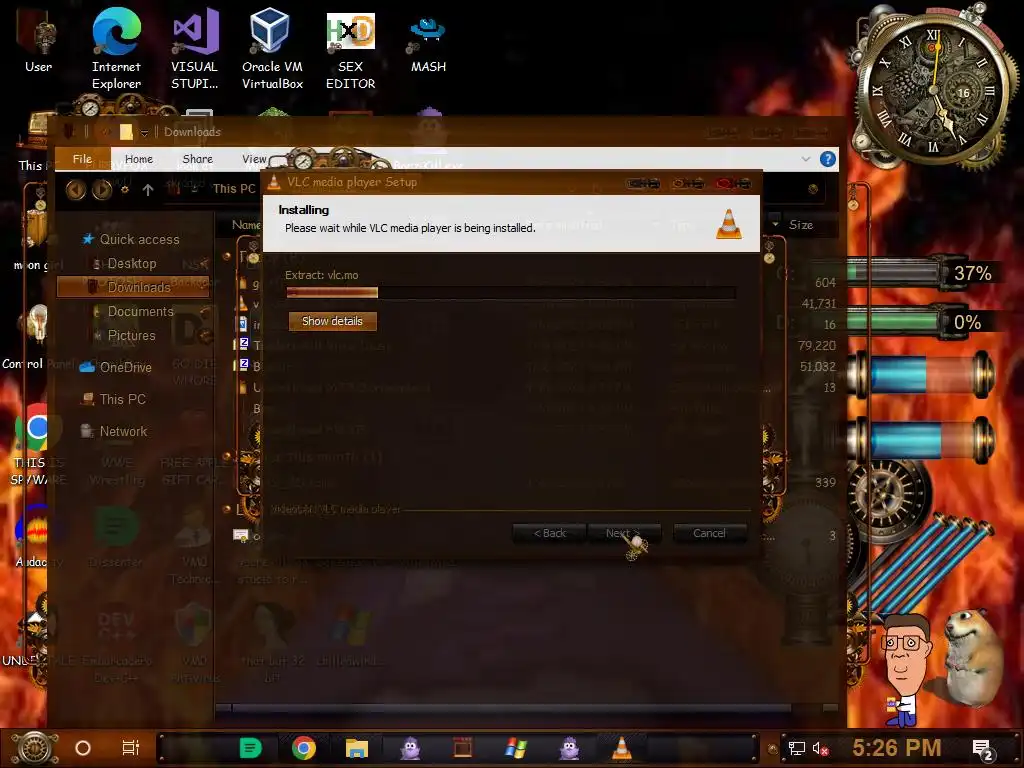Image resolution: width=1024 pixels, height=768 pixels.
Task: Select Downloads in navigation pane
Action: (133, 287)
